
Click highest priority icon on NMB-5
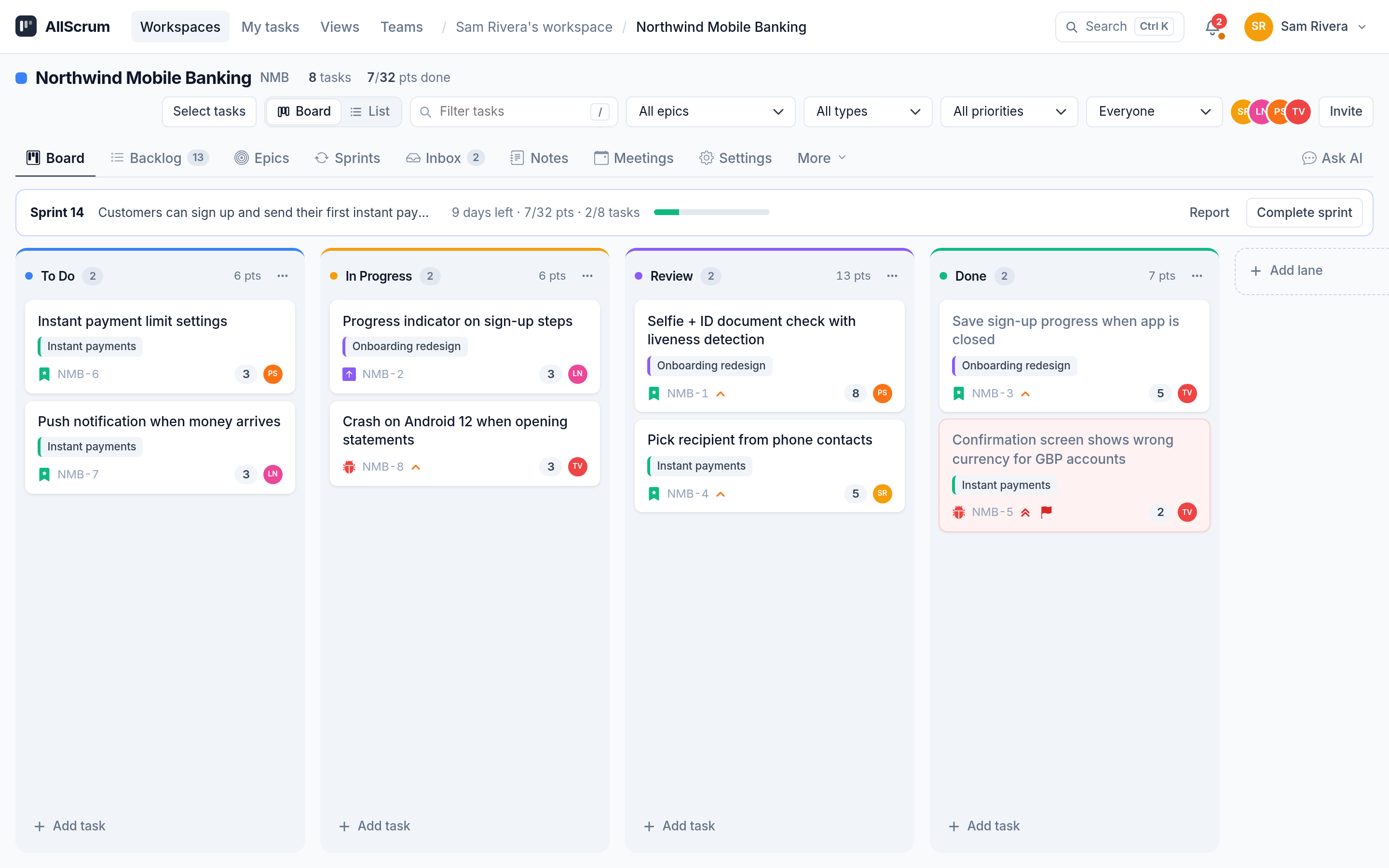[x=1025, y=512]
